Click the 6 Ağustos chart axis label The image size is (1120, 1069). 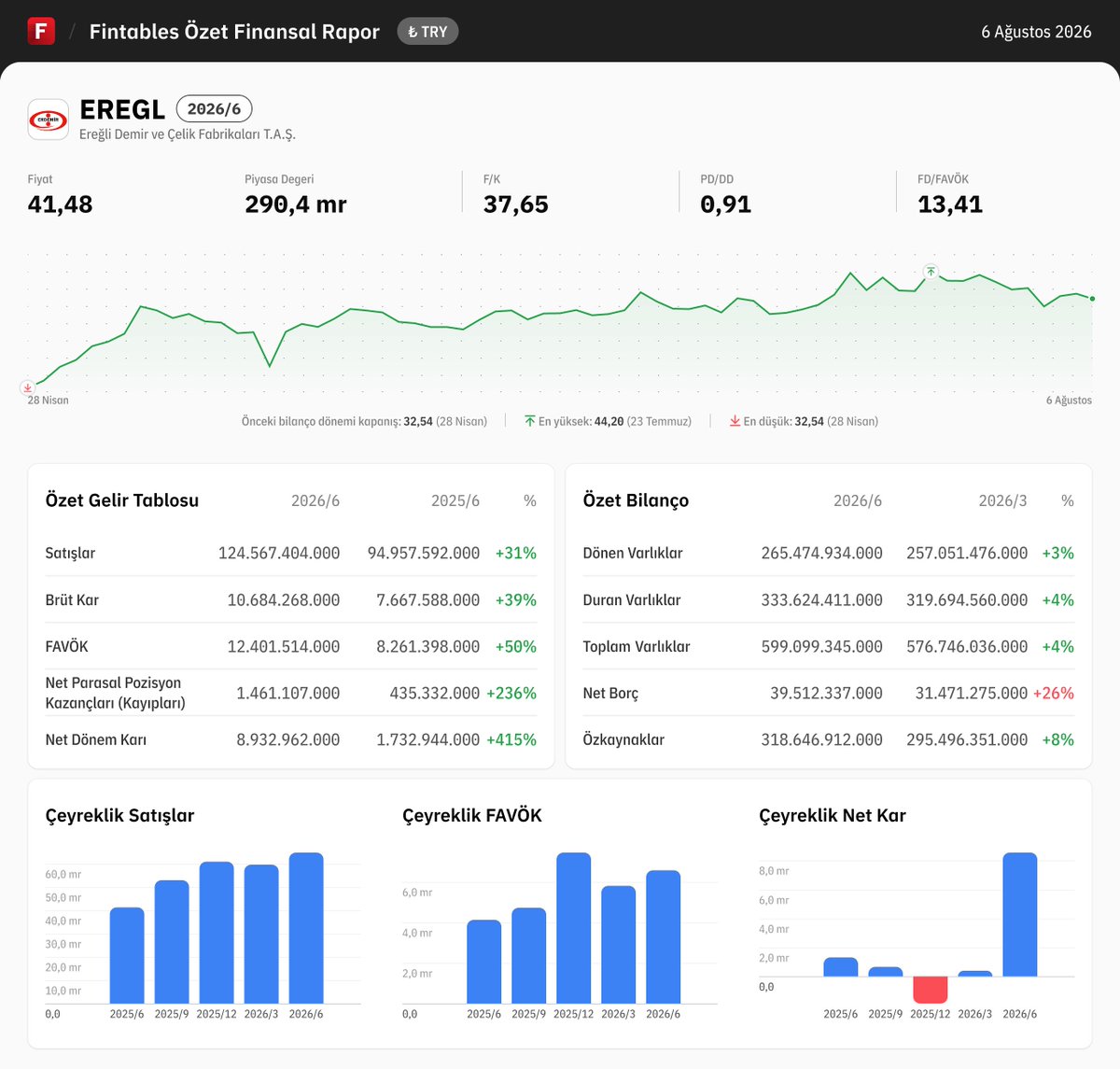(1069, 401)
